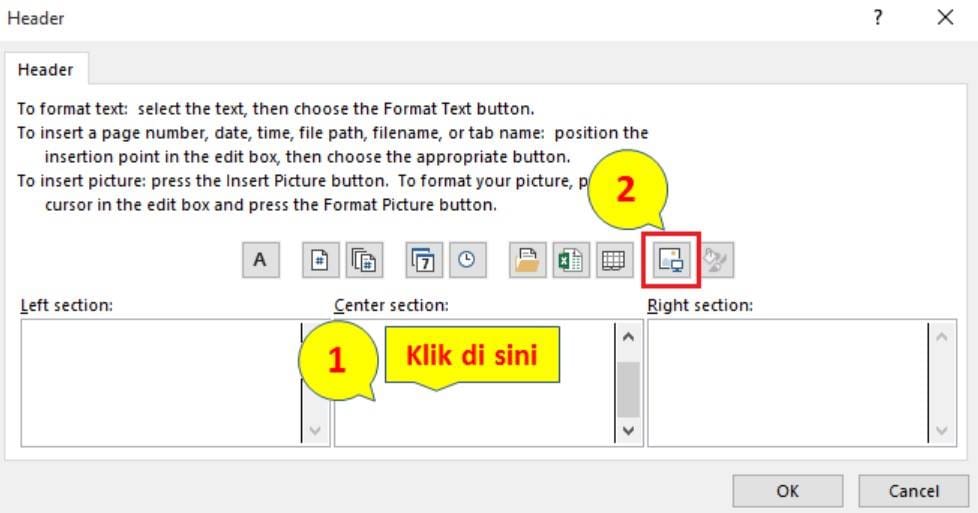This screenshot has width=978, height=513.
Task: Insert Sheet Name grid icon
Action: pyautogui.click(x=614, y=260)
